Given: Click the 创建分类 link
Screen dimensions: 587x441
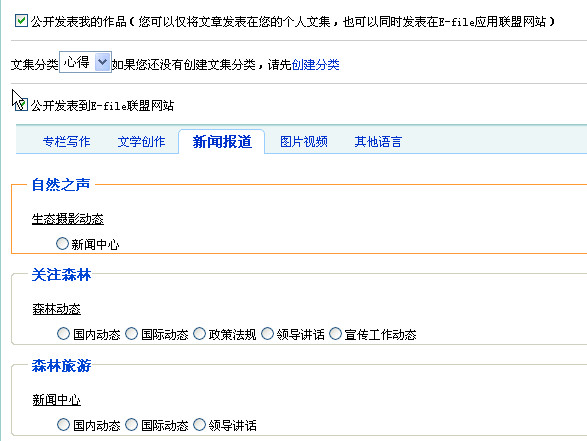Looking at the screenshot, I should (315, 64).
